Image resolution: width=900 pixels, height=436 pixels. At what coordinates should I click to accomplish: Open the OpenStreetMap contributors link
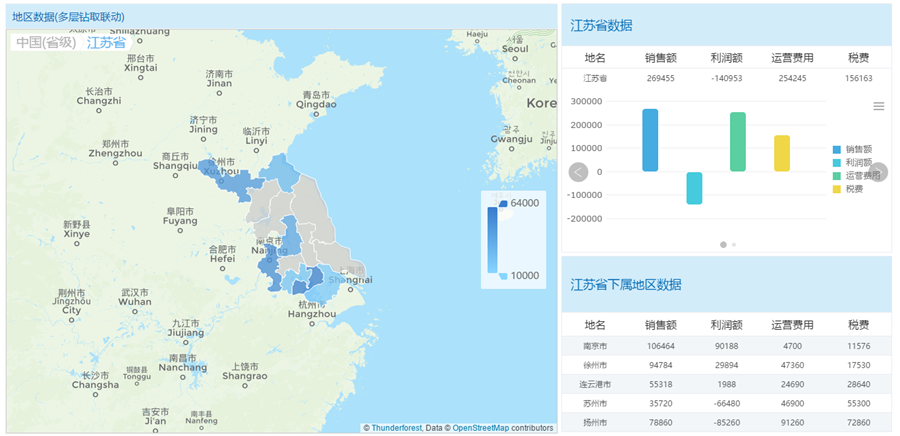pyautogui.click(x=481, y=428)
